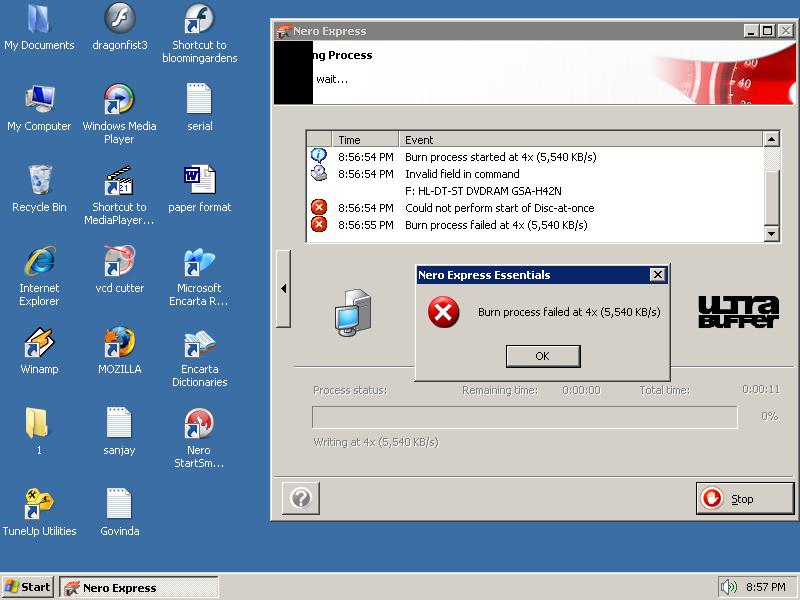Viewport: 800px width, 600px height.
Task: Click the burn progress bar
Action: pos(524,417)
